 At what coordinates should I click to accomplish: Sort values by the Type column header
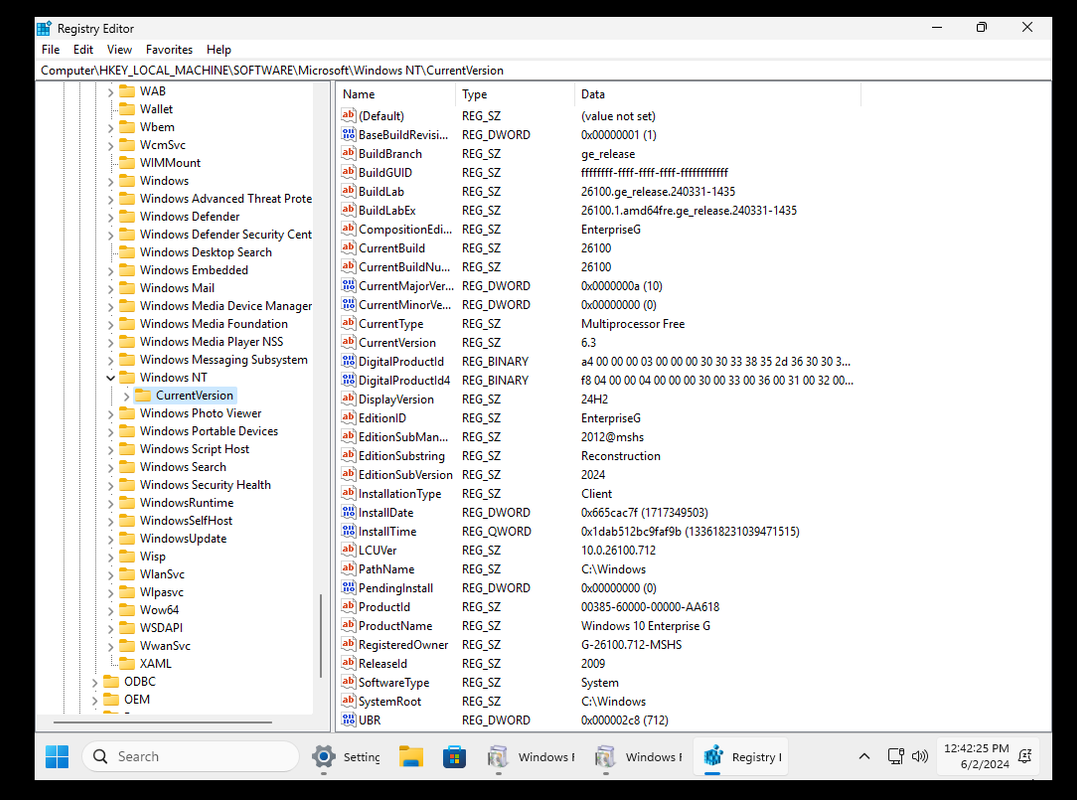point(514,94)
